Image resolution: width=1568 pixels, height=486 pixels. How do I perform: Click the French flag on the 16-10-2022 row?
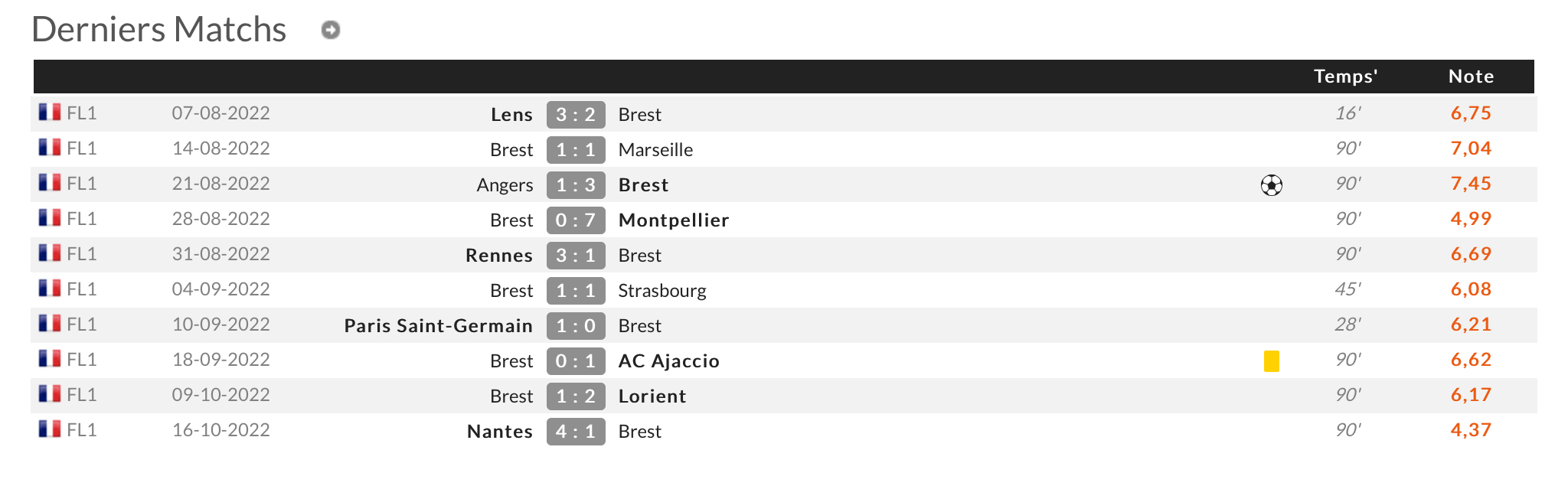tap(50, 429)
